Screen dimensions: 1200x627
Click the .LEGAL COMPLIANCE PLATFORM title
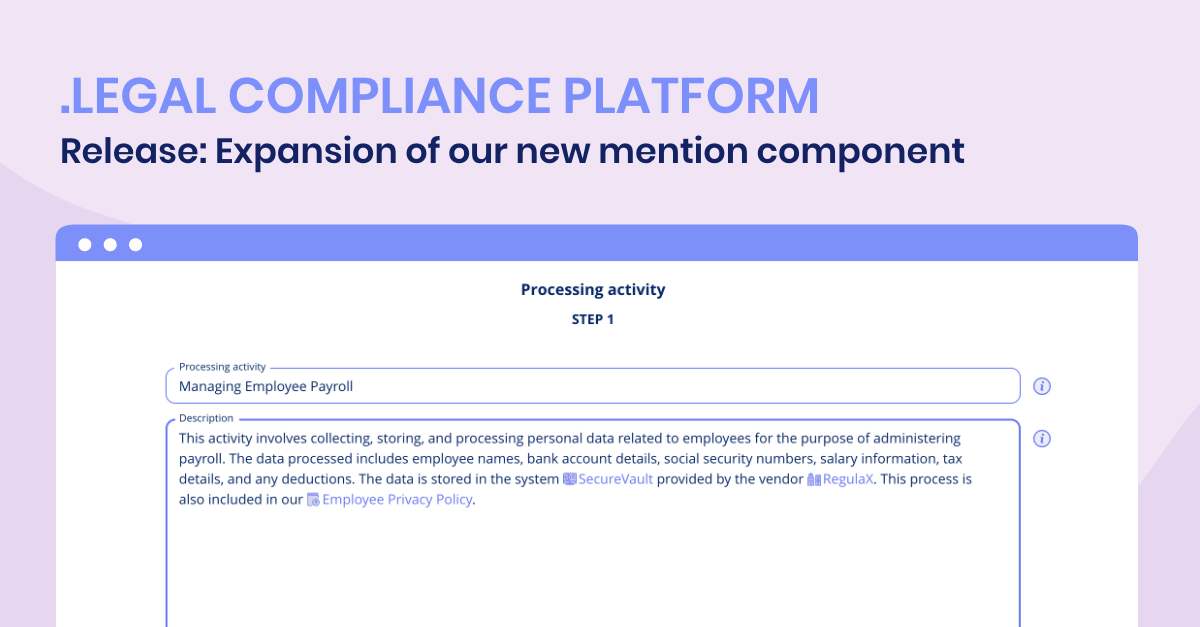coord(440,96)
